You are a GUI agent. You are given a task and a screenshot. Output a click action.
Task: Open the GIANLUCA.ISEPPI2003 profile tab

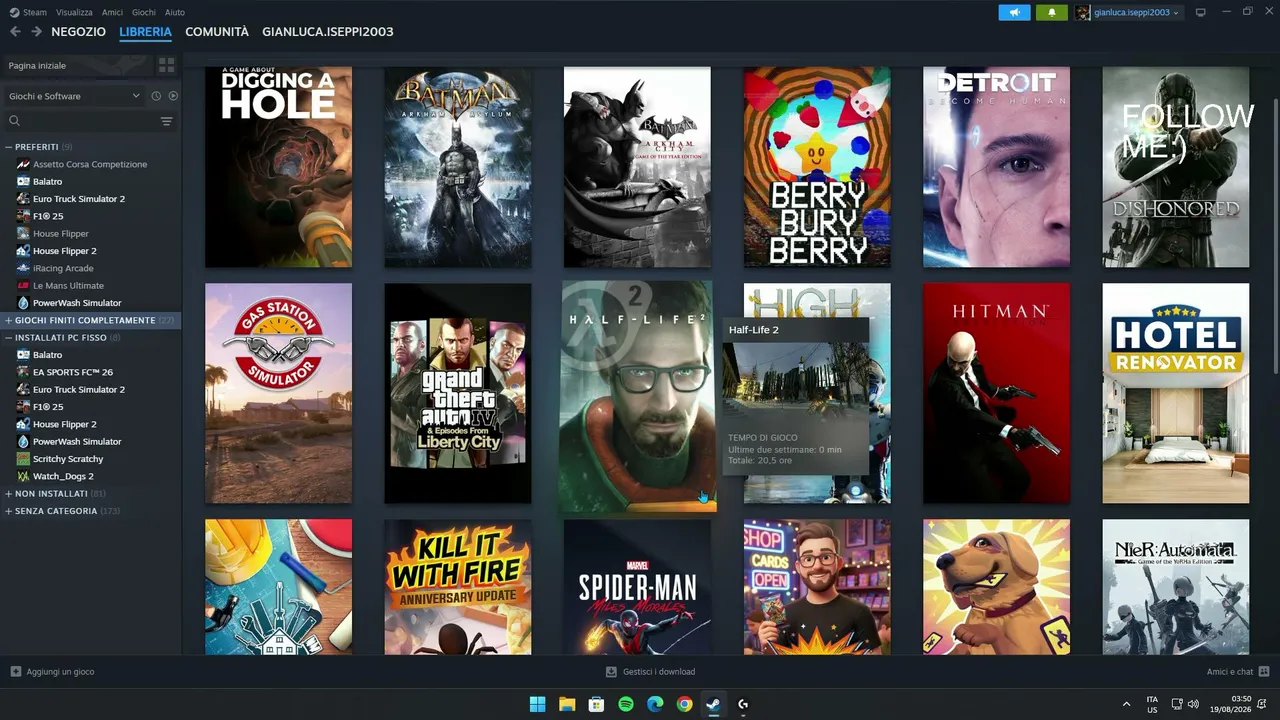tap(328, 32)
